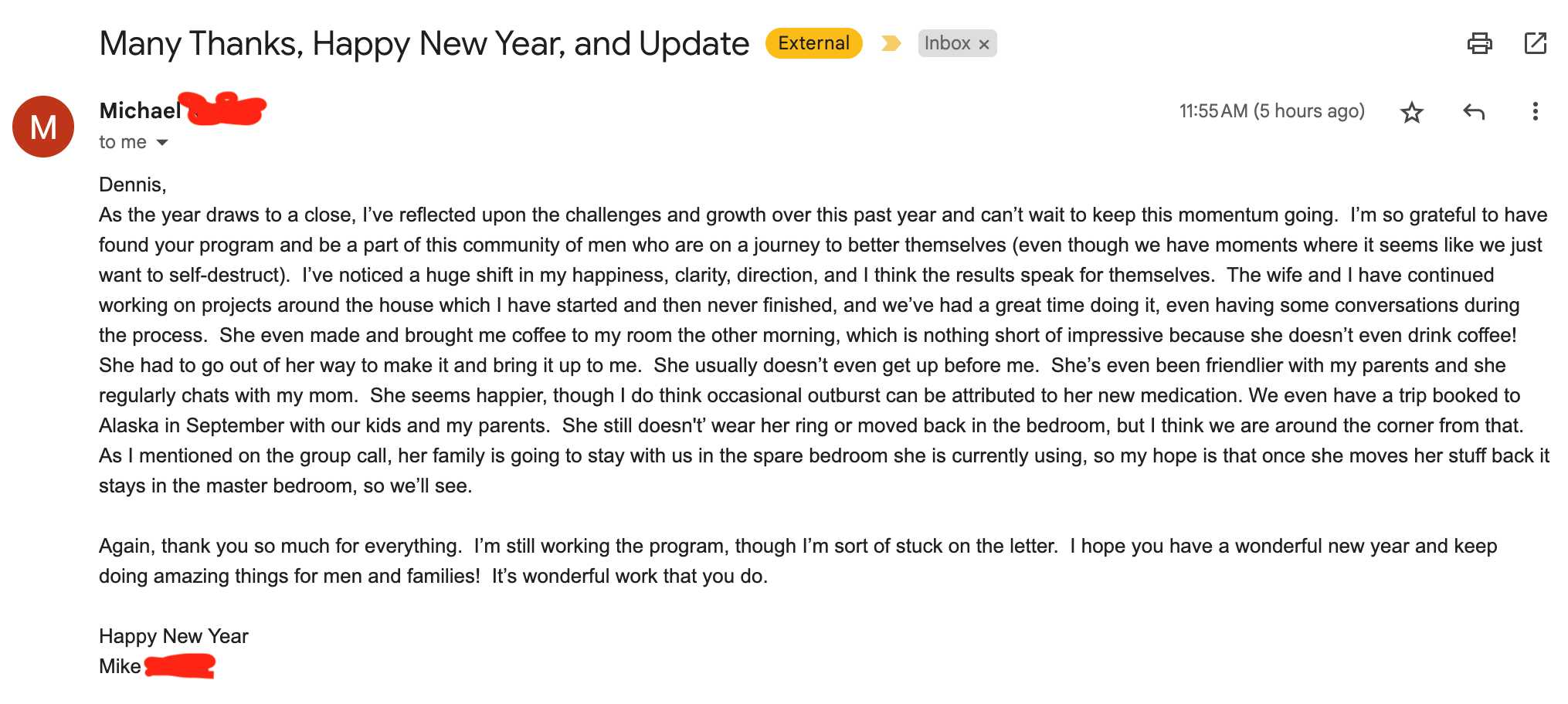Click the "Mike" signature at the bottom

pos(120,666)
